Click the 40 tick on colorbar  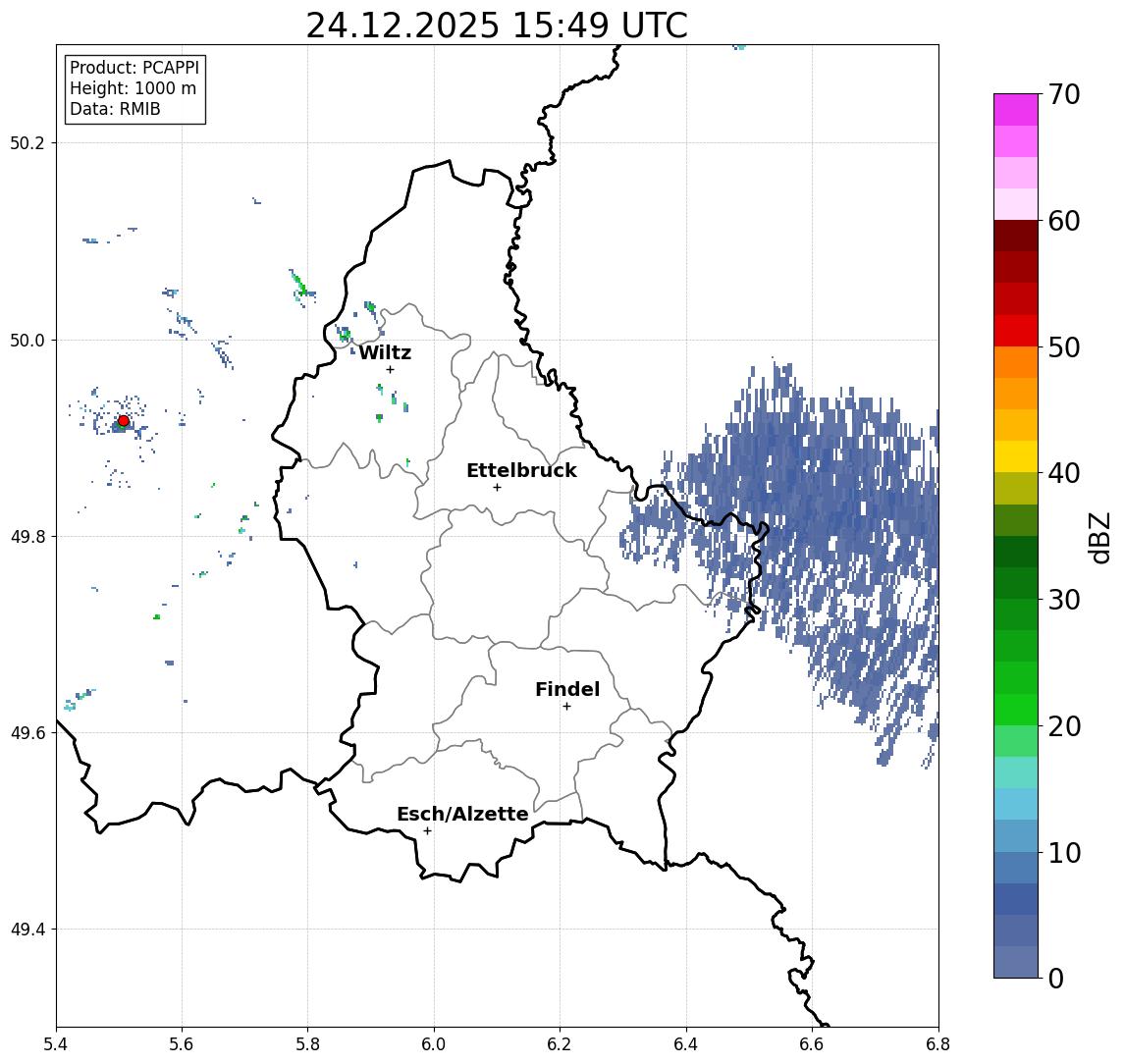[x=1064, y=472]
